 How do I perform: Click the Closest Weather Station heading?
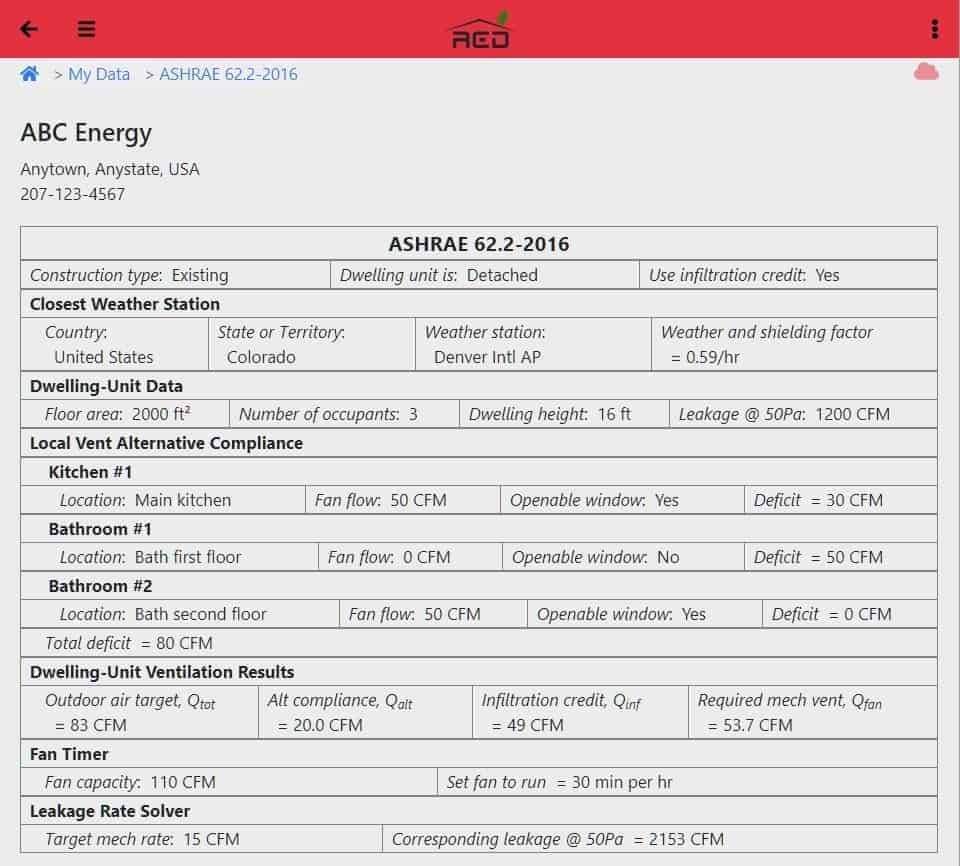click(125, 304)
